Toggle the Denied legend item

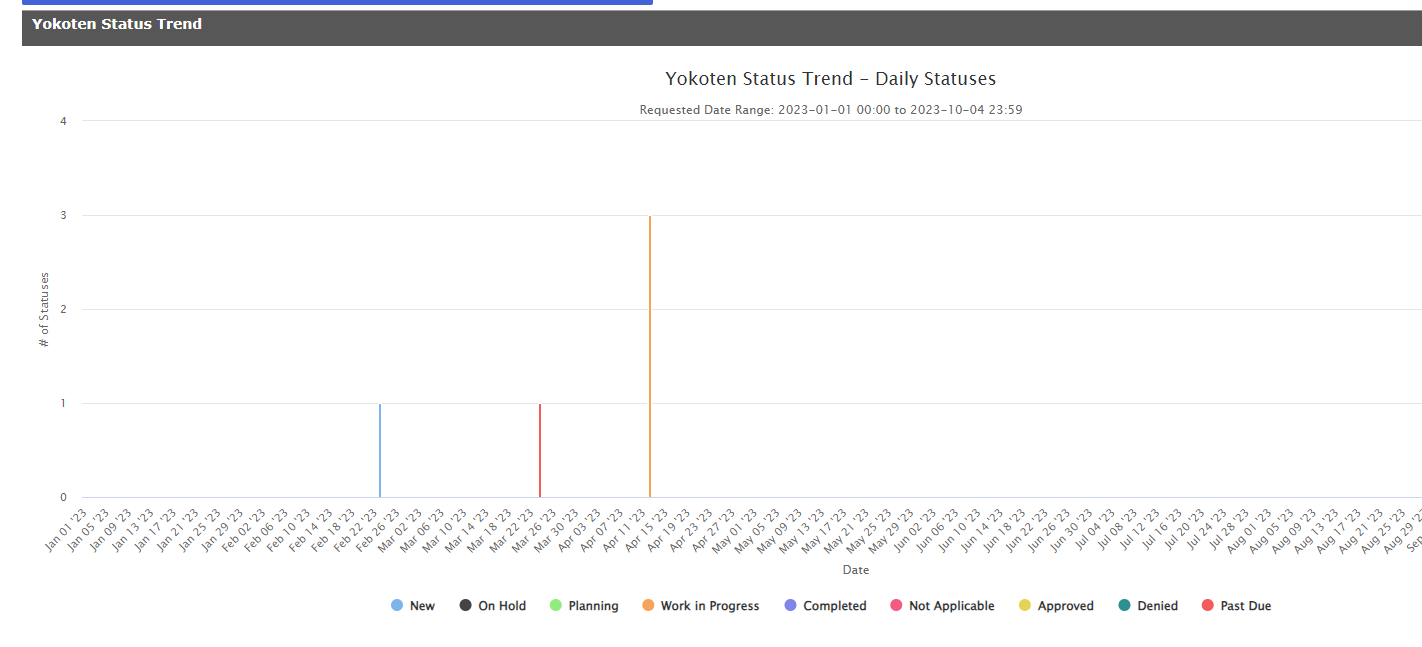point(1157,606)
